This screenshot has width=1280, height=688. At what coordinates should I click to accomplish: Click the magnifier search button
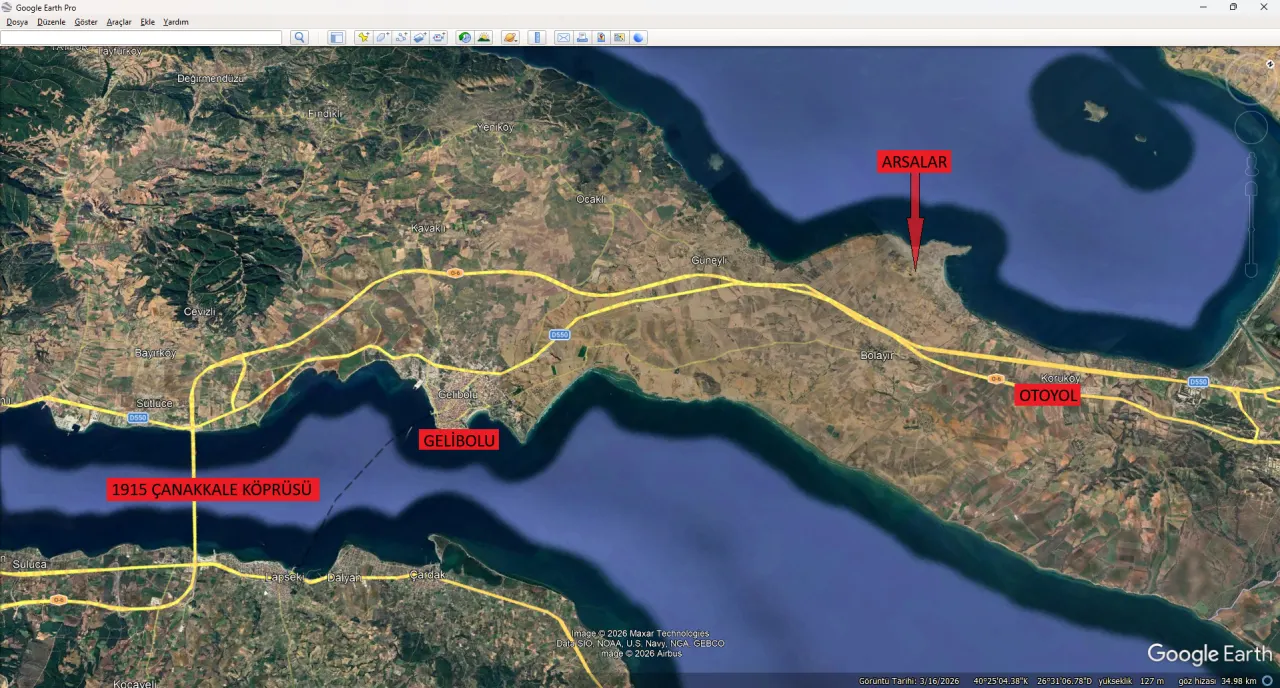tap(299, 37)
